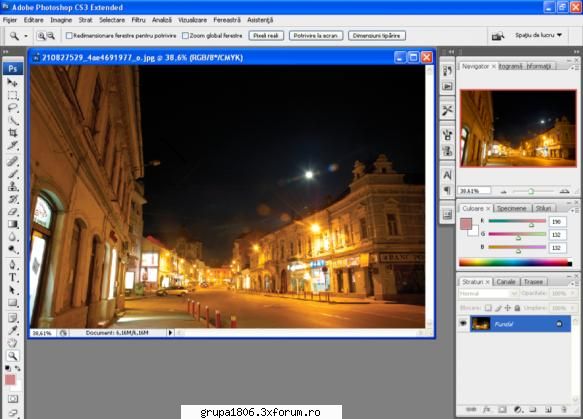
Task: Reset default foreground and background colors
Action: click(8, 368)
